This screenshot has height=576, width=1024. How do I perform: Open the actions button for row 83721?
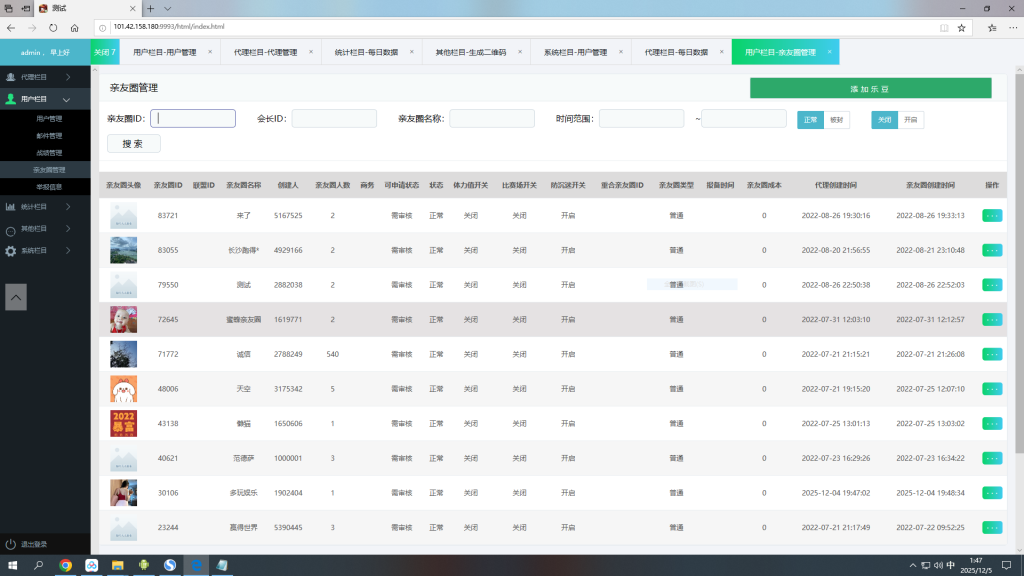992,215
